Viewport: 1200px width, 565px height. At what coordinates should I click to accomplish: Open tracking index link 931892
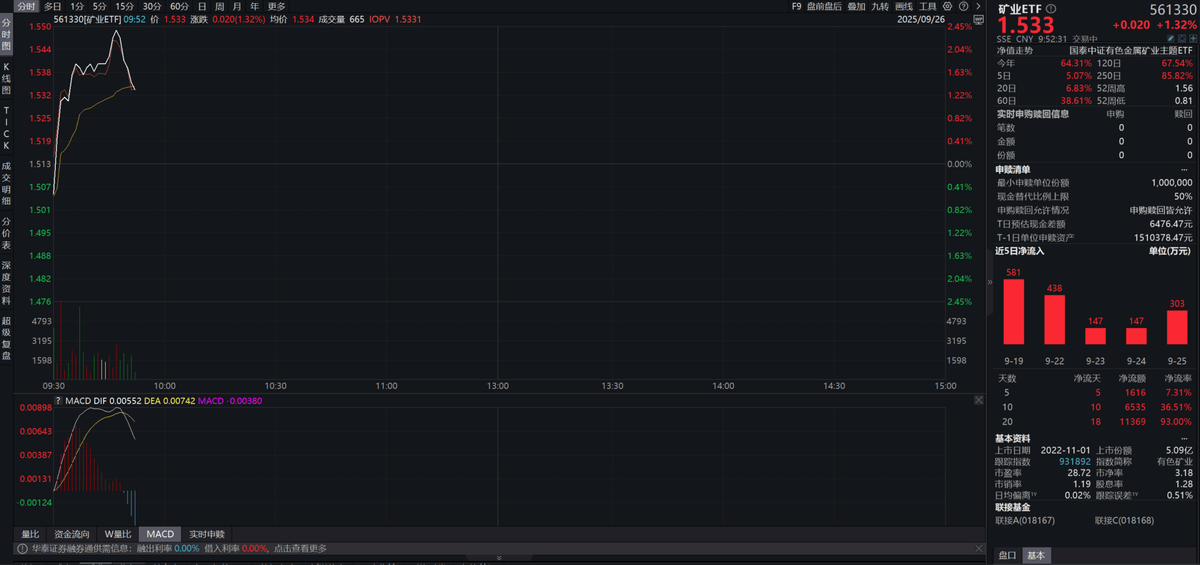1076,461
